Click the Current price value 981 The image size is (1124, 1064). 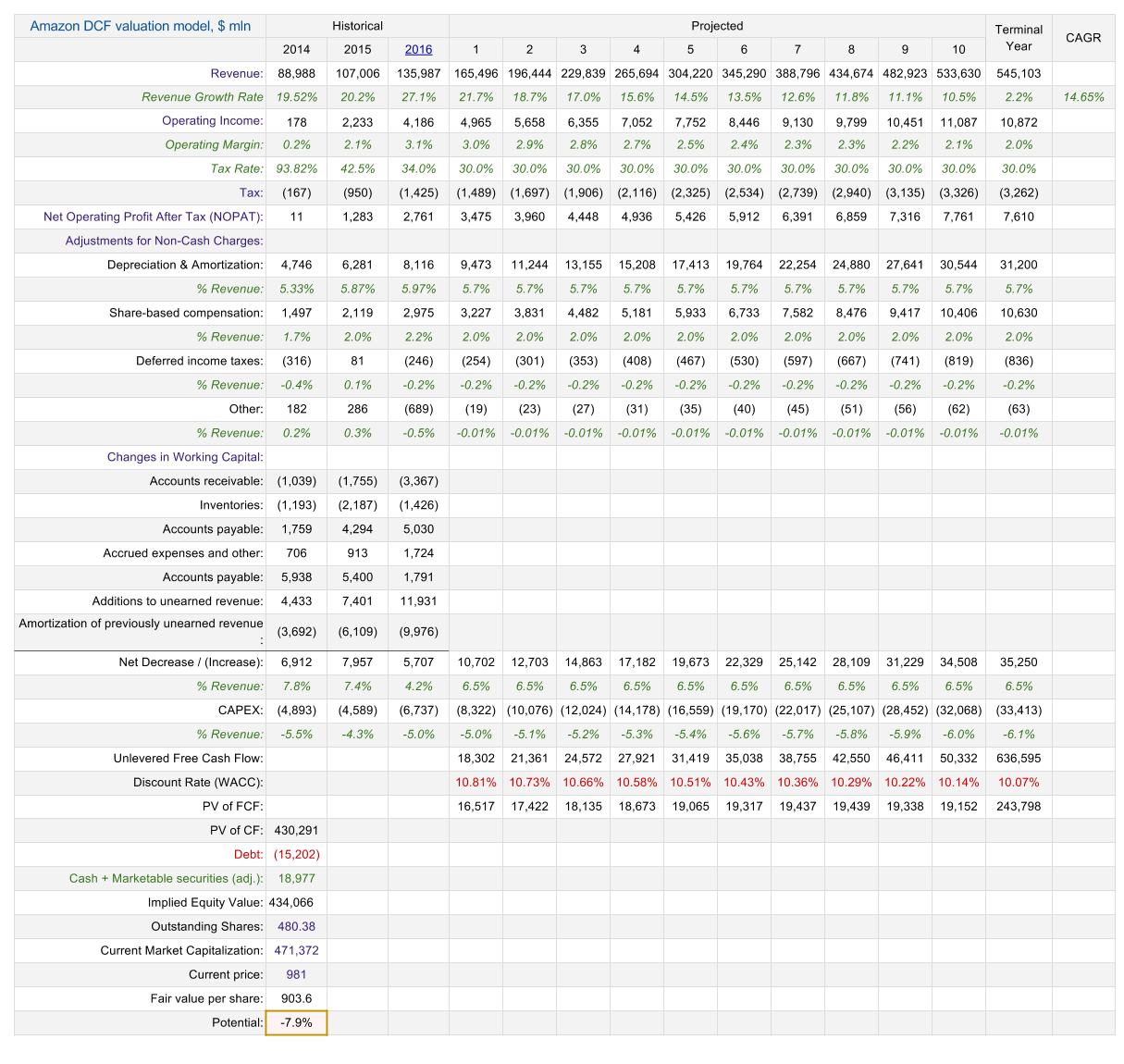(296, 974)
